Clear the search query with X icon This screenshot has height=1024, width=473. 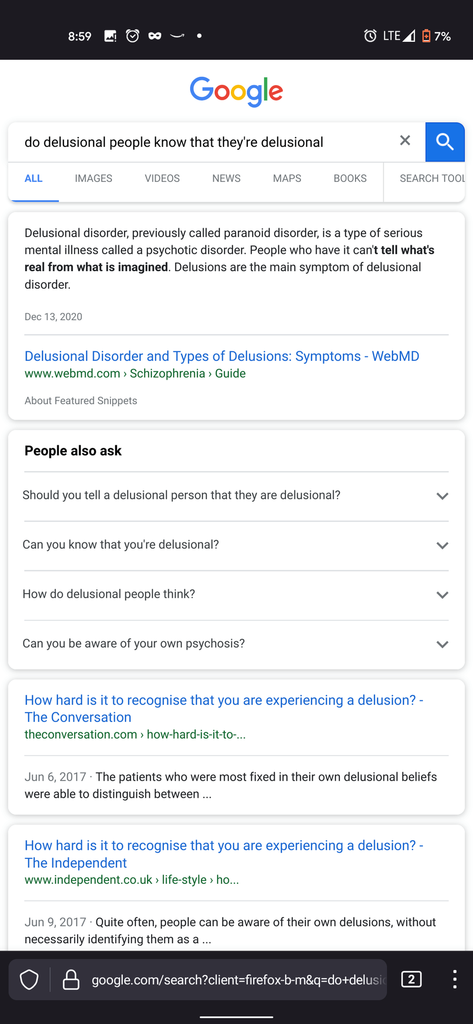(405, 140)
